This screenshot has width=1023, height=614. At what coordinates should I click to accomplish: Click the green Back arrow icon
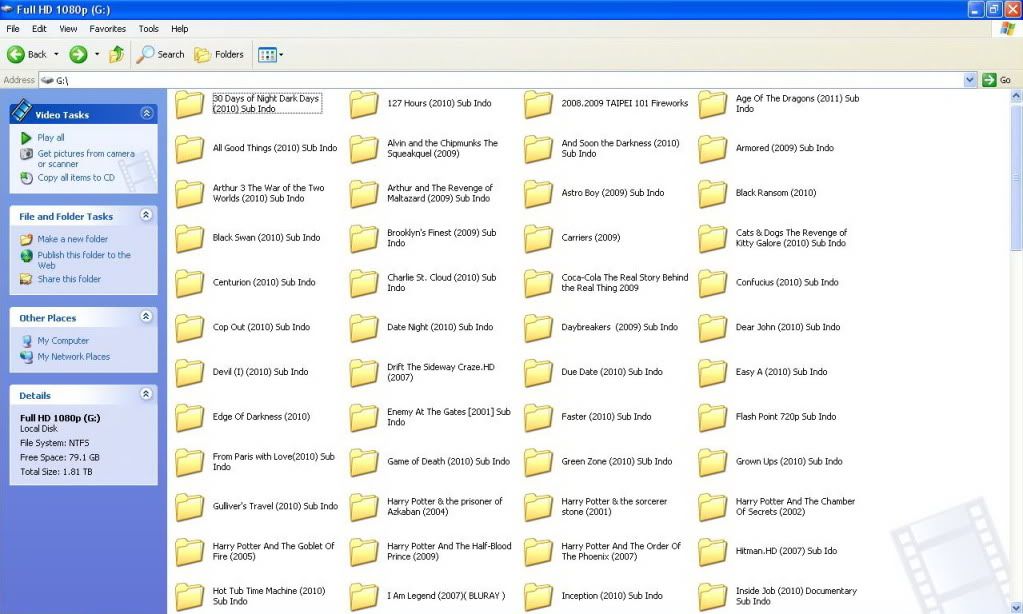(16, 55)
